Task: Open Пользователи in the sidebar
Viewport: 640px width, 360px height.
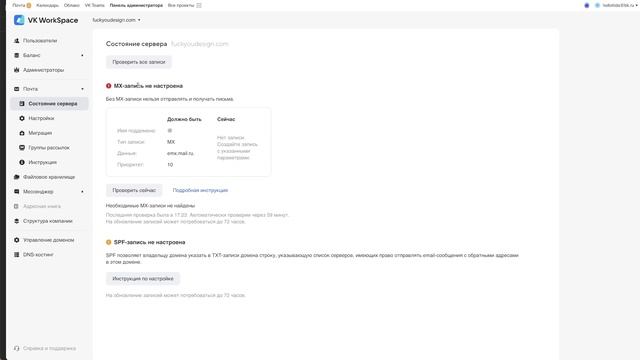Action: click(40, 41)
